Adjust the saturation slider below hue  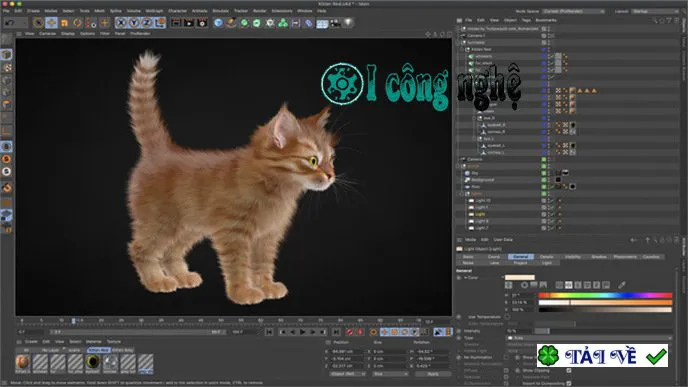coord(605,302)
